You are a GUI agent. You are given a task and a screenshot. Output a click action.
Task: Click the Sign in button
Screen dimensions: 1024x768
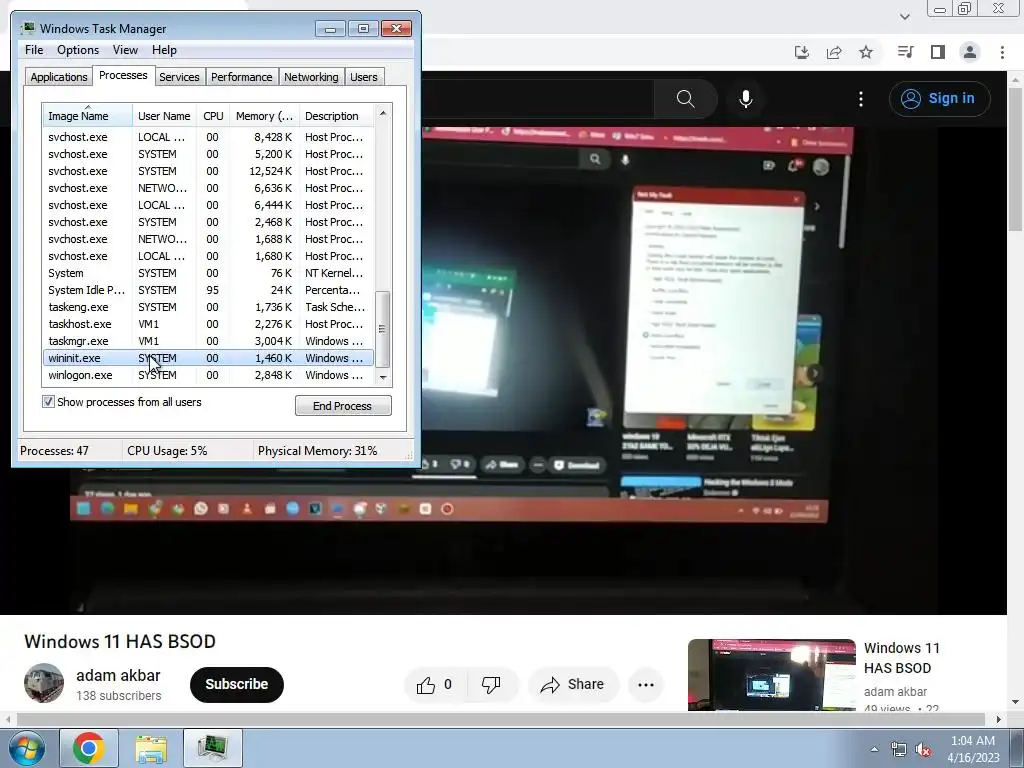(x=939, y=99)
